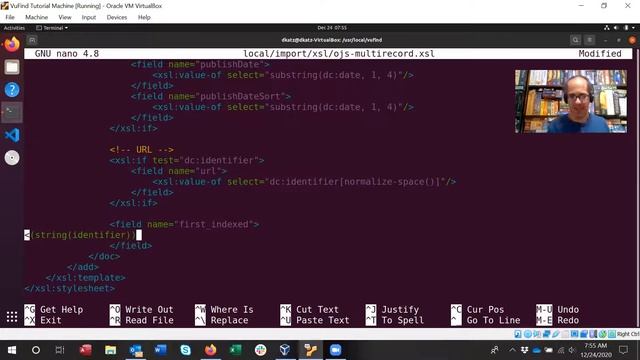This screenshot has width=640, height=360.
Task: Click the Dropbox tray icon
Action: 524,350
